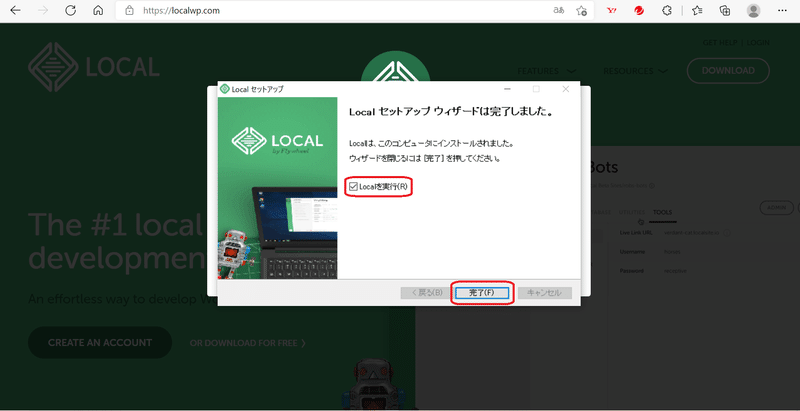Click the 完了(F) finish button
Viewport: 800px width, 411px height.
coord(482,293)
